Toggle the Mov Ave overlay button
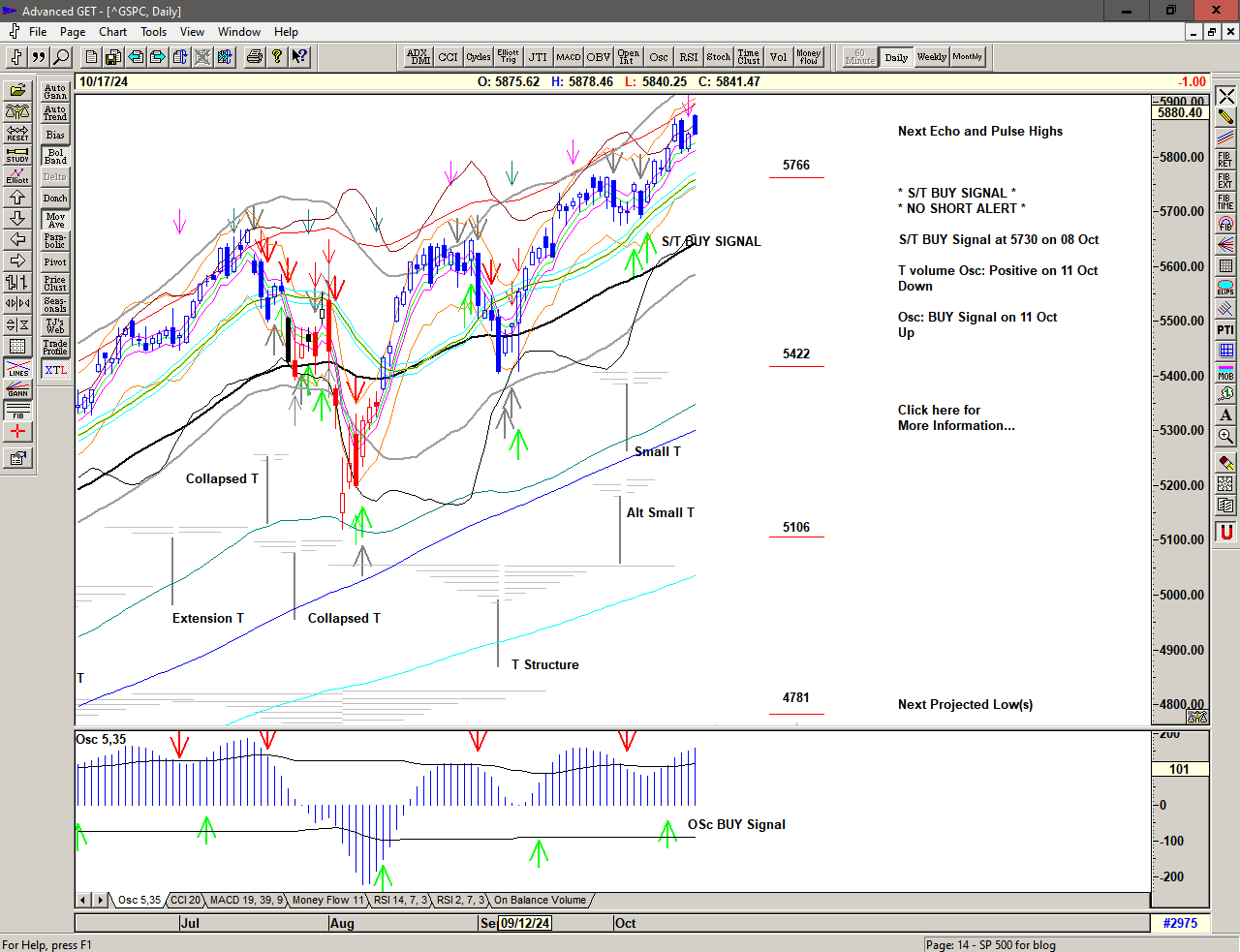Viewport: 1240px width, 952px height. (x=55, y=220)
